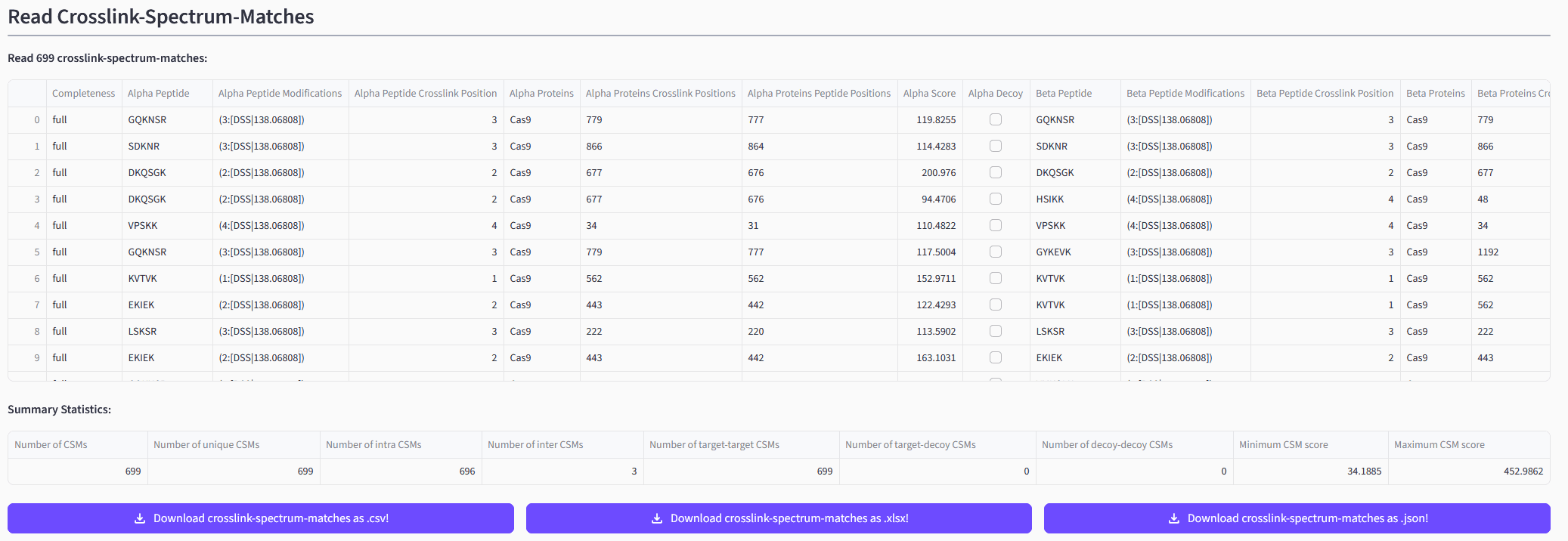The image size is (1568, 541).
Task: Click the download icon on the .csv button
Action: (140, 518)
